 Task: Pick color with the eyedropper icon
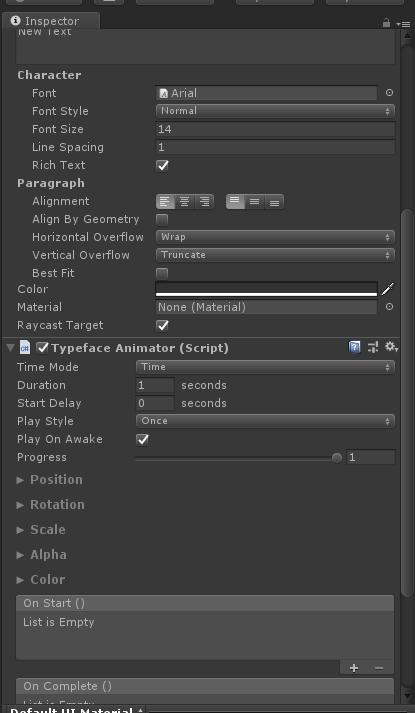click(x=388, y=289)
